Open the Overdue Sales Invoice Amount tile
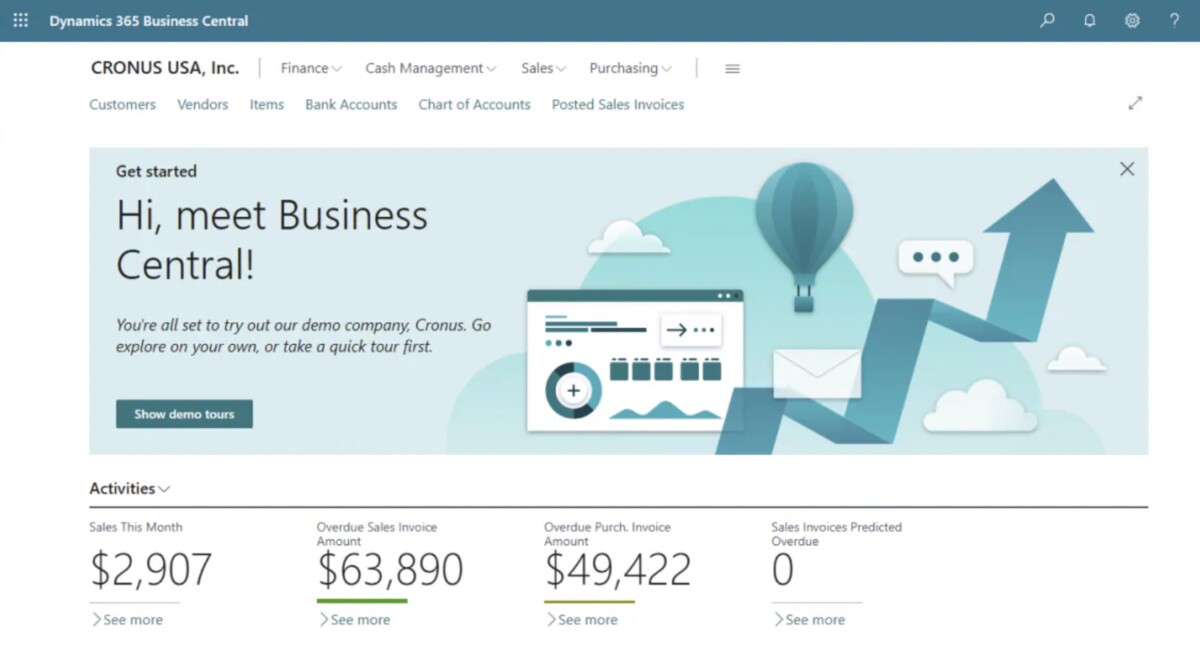1200x653 pixels. pos(390,569)
